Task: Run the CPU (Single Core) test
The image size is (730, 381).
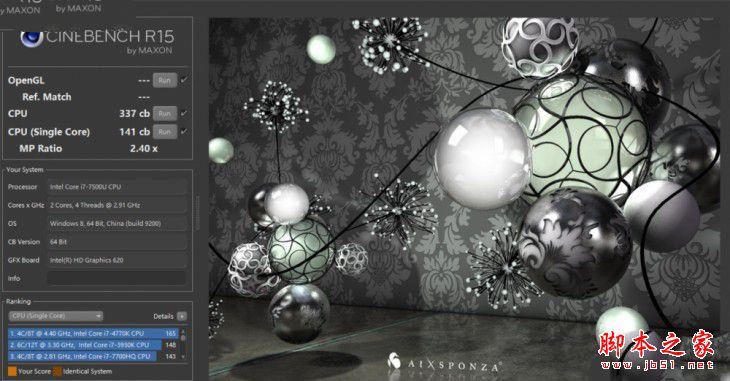Action: (165, 131)
